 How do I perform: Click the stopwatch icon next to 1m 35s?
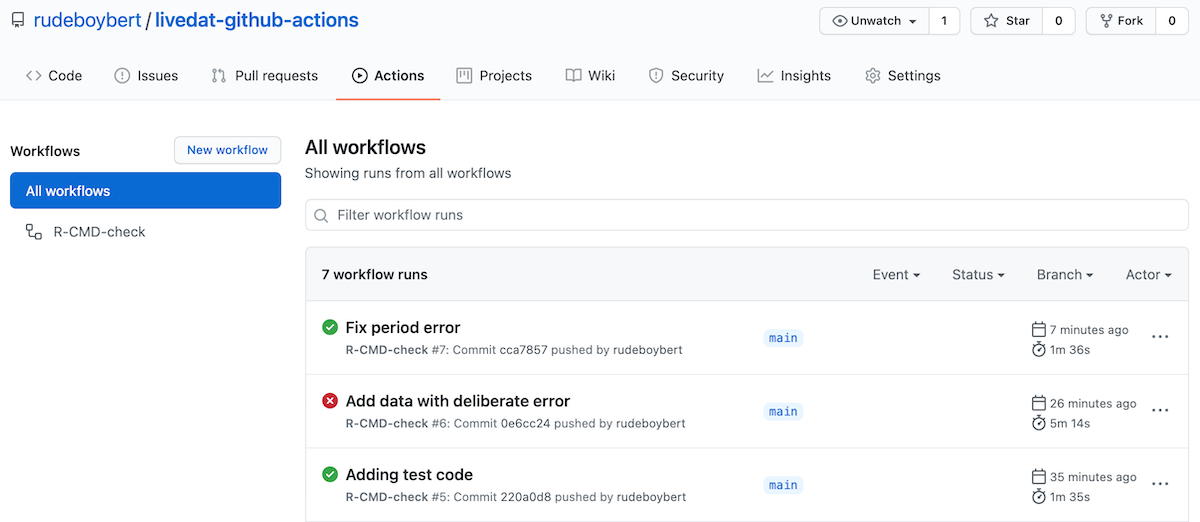pyautogui.click(x=1038, y=497)
